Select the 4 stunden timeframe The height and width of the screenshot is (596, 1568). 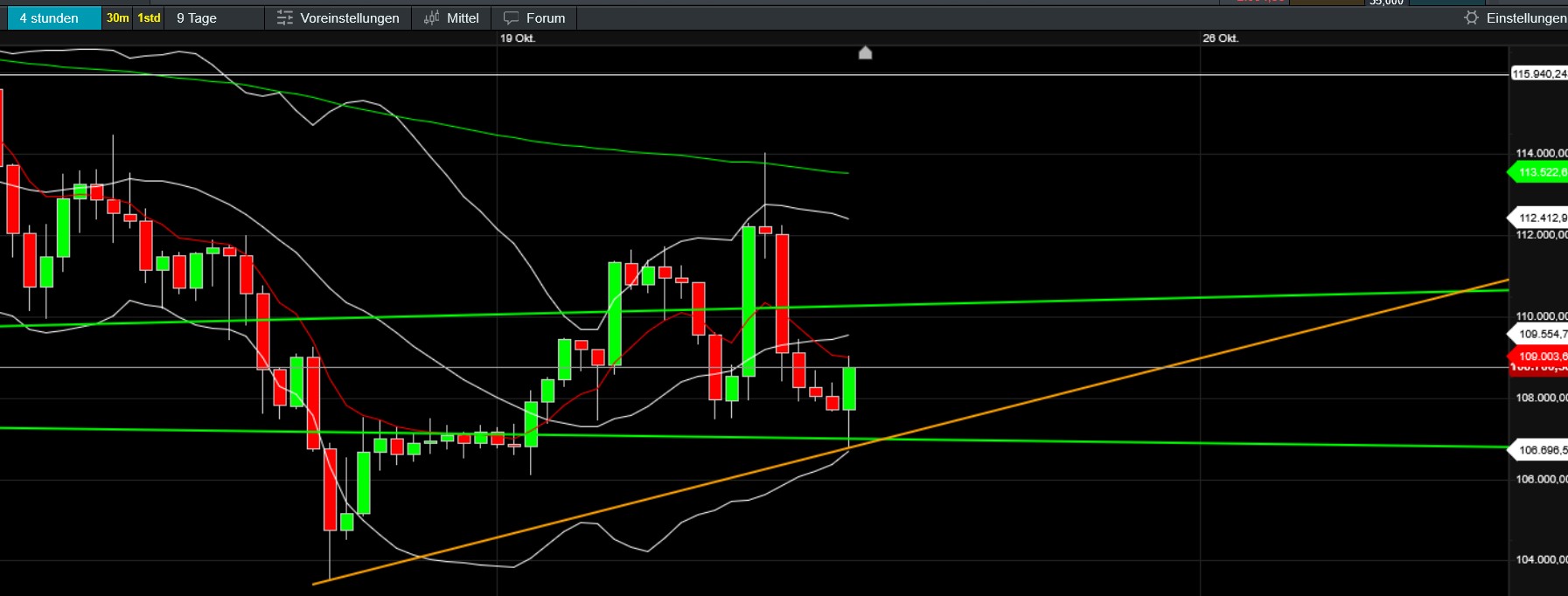coord(50,18)
